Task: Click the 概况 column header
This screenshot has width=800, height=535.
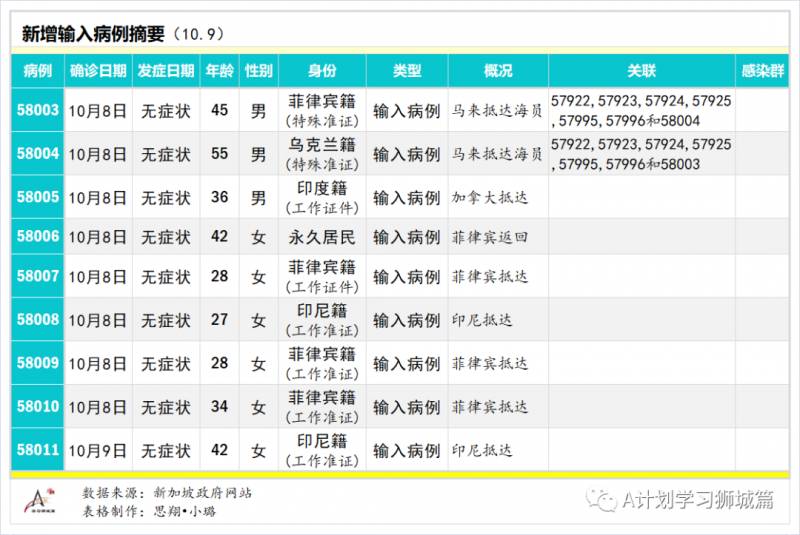Action: [498, 70]
